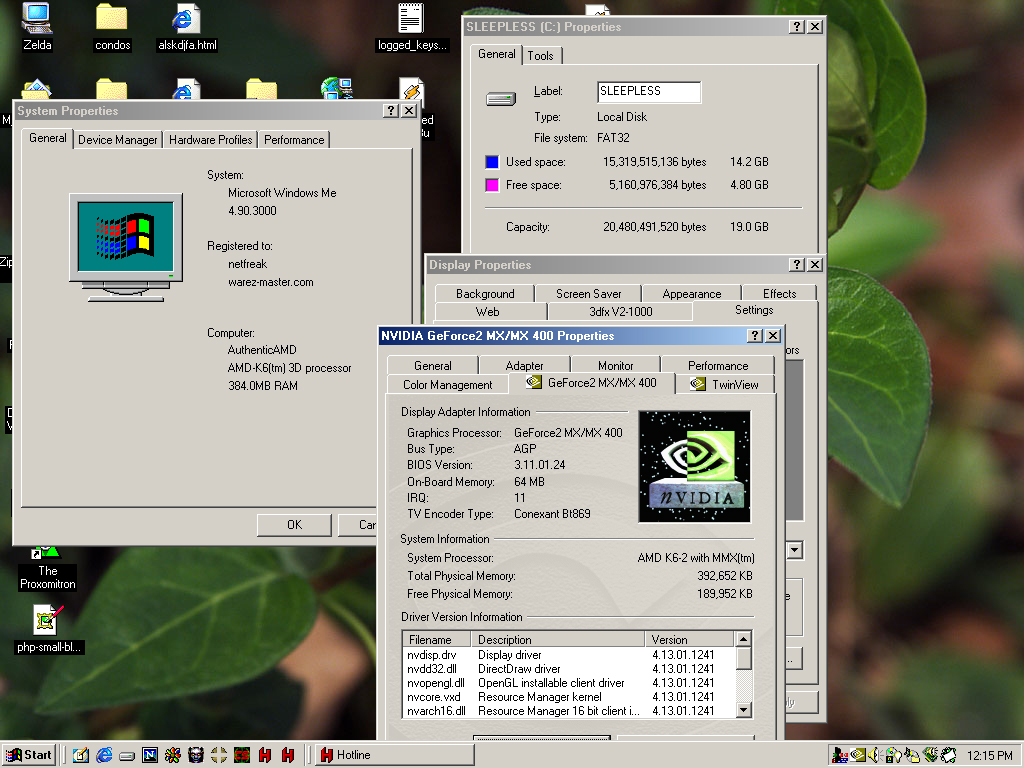The width and height of the screenshot is (1024, 768).
Task: Launch Netscape from Quick Launch
Action: 150,755
